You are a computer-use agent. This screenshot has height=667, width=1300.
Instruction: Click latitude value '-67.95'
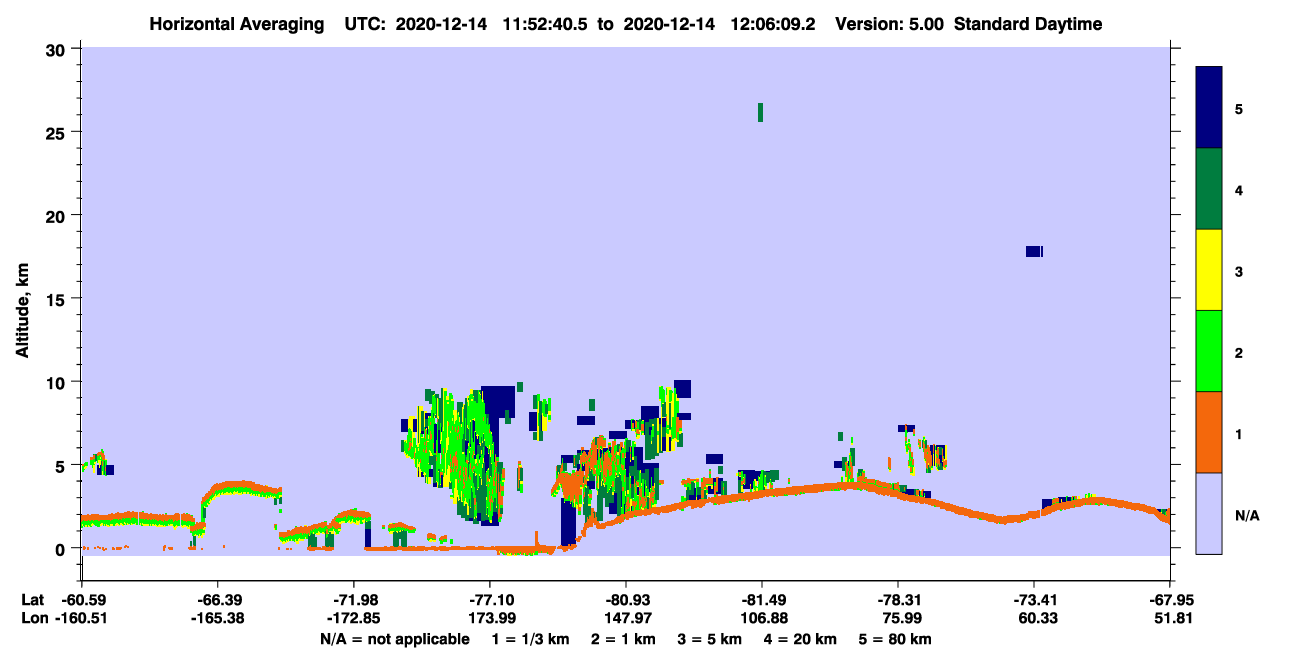pyautogui.click(x=1170, y=600)
